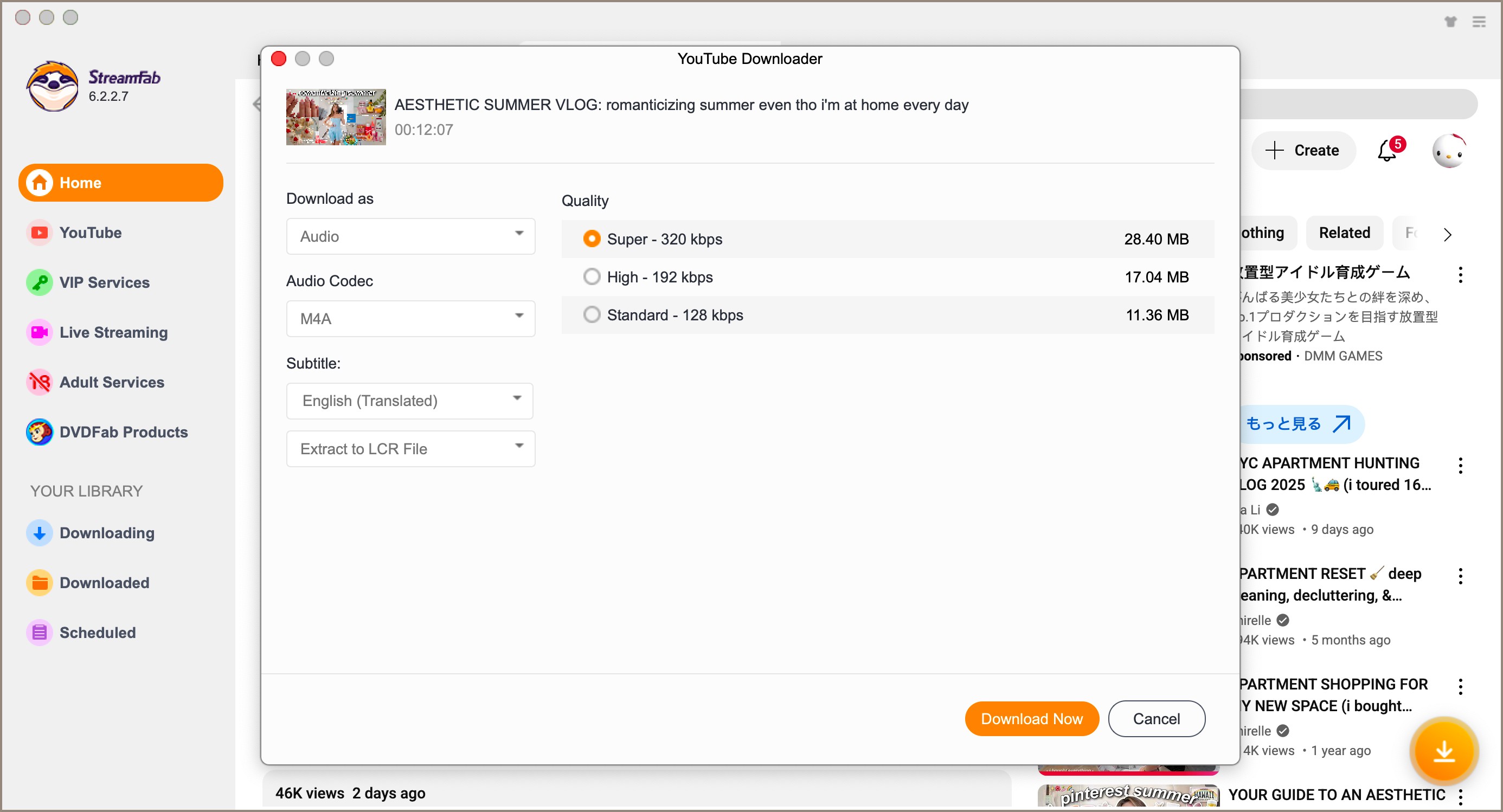Open options for Japanese sponsored ad
Viewport: 1503px width, 812px height.
pyautogui.click(x=1460, y=275)
